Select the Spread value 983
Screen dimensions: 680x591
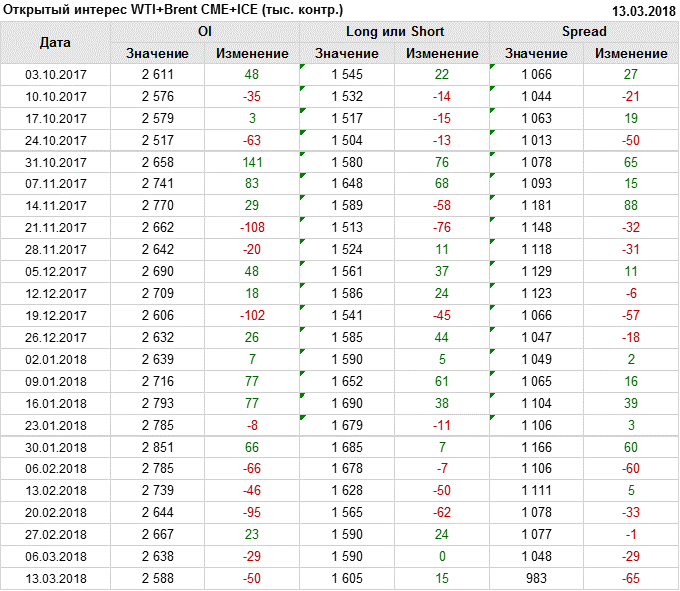(x=536, y=579)
